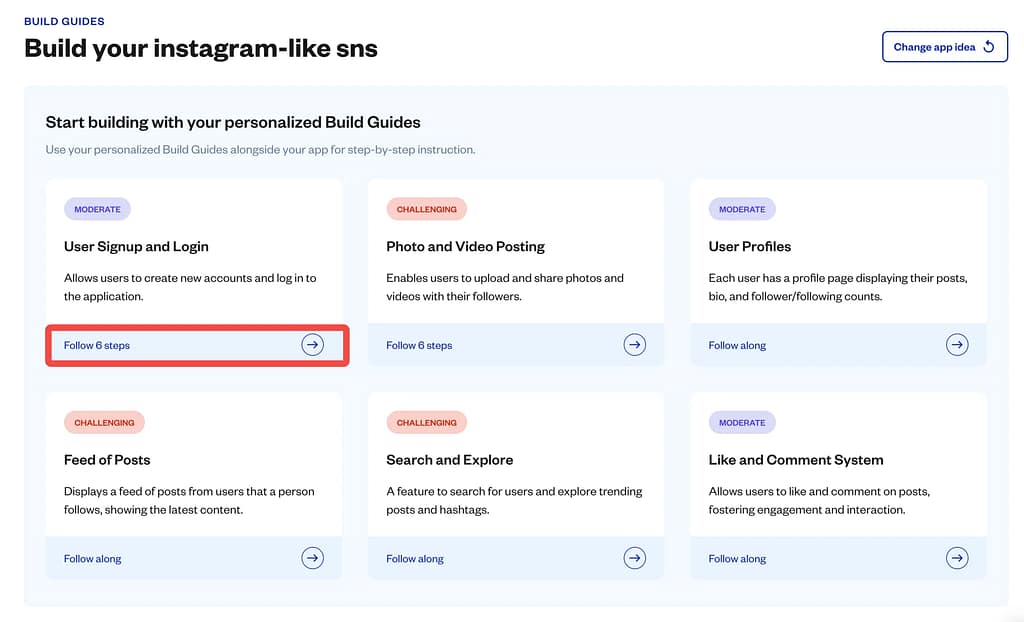Click "Follow 6 steps" under Photo and Video Posting

pyautogui.click(x=419, y=346)
